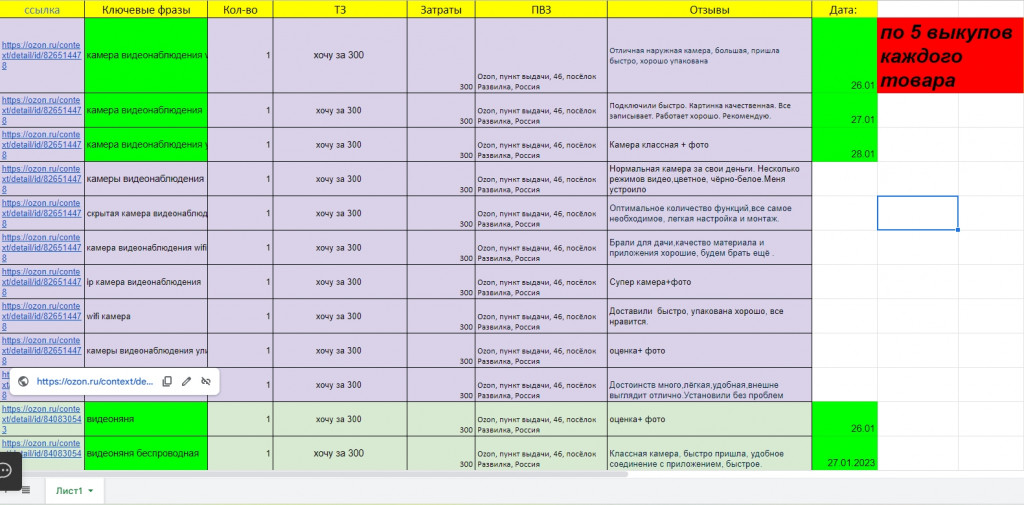Select the 'Нормальная камера за свои деньги' review
This screenshot has height=505, width=1024.
point(709,179)
